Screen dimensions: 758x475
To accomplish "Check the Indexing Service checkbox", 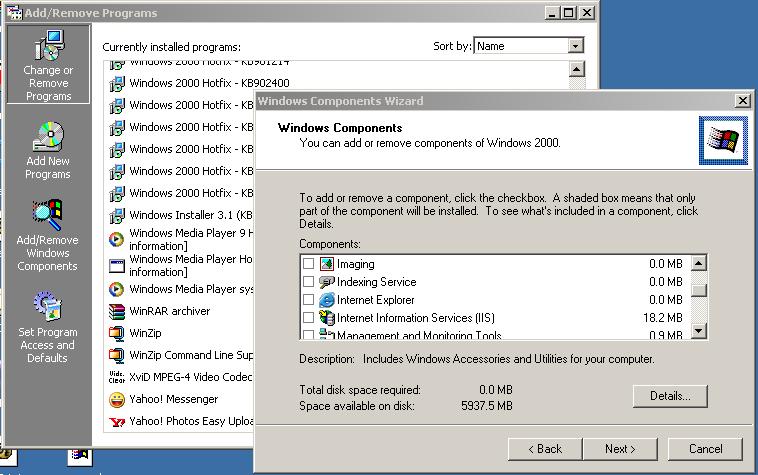I will 309,282.
